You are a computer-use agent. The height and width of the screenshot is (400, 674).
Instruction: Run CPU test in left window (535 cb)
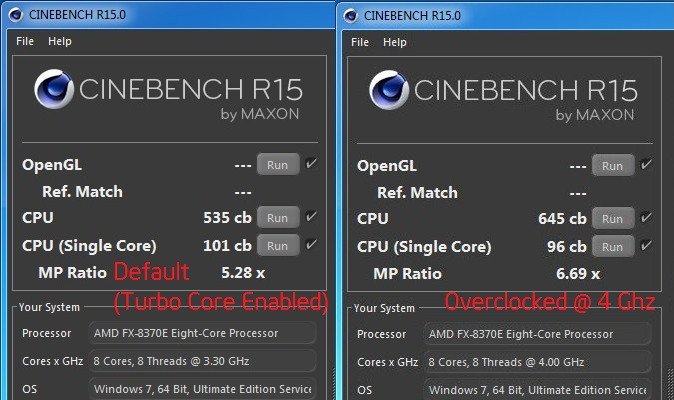(x=278, y=217)
